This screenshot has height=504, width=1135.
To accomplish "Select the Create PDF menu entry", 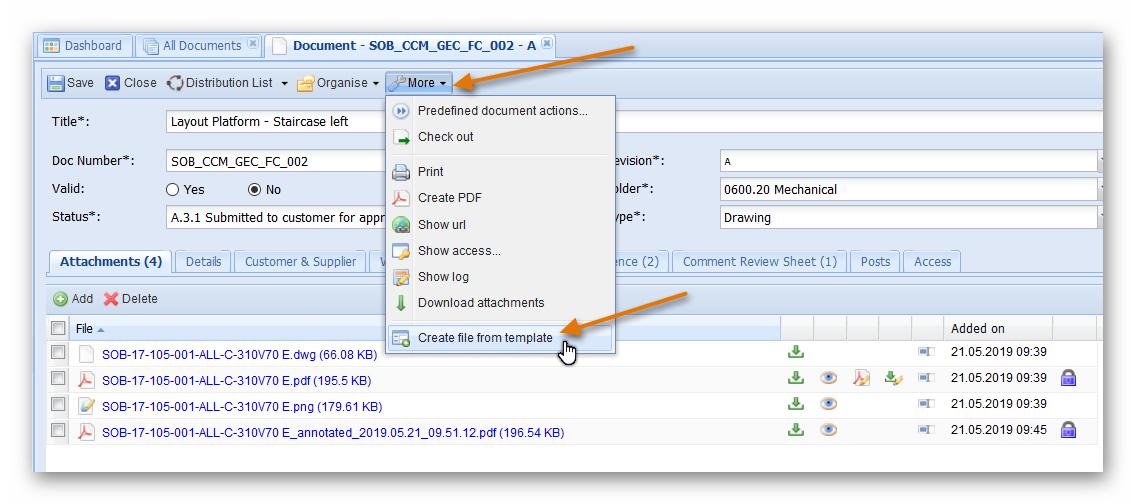I will coord(502,198).
